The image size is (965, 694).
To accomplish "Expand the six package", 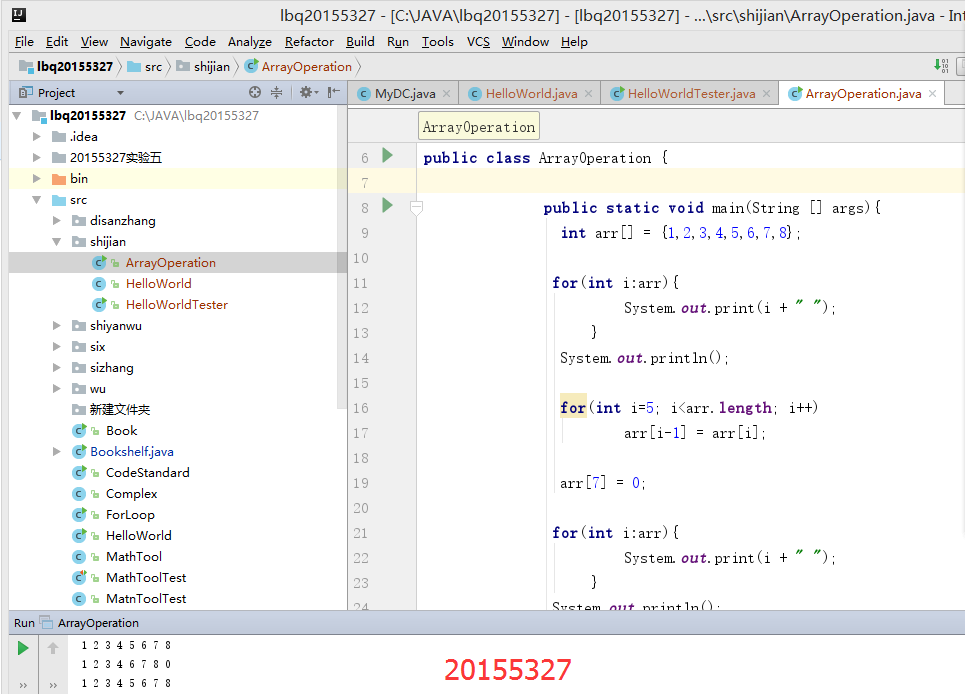I will coord(57,346).
